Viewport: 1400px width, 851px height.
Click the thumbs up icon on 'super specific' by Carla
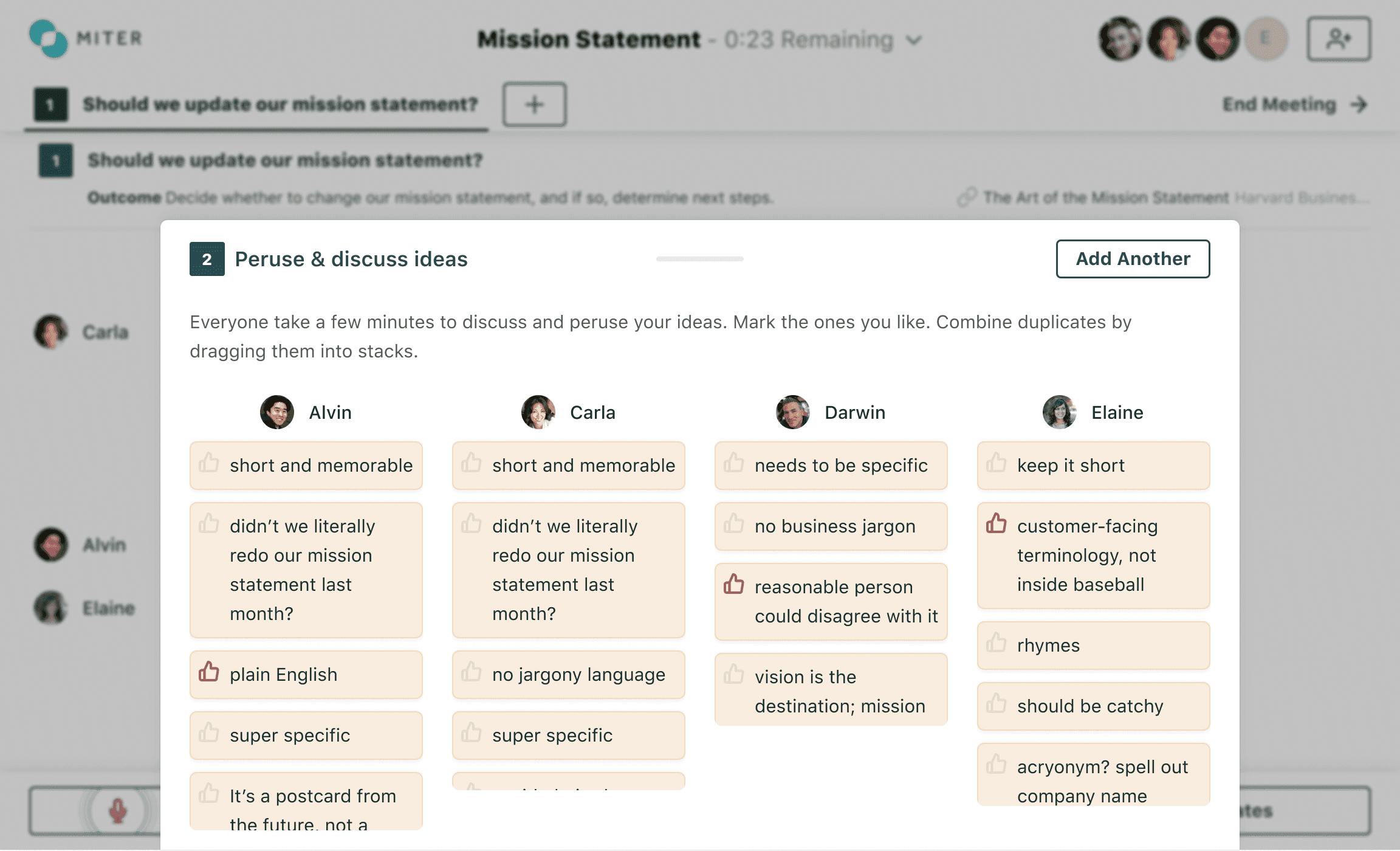point(471,735)
